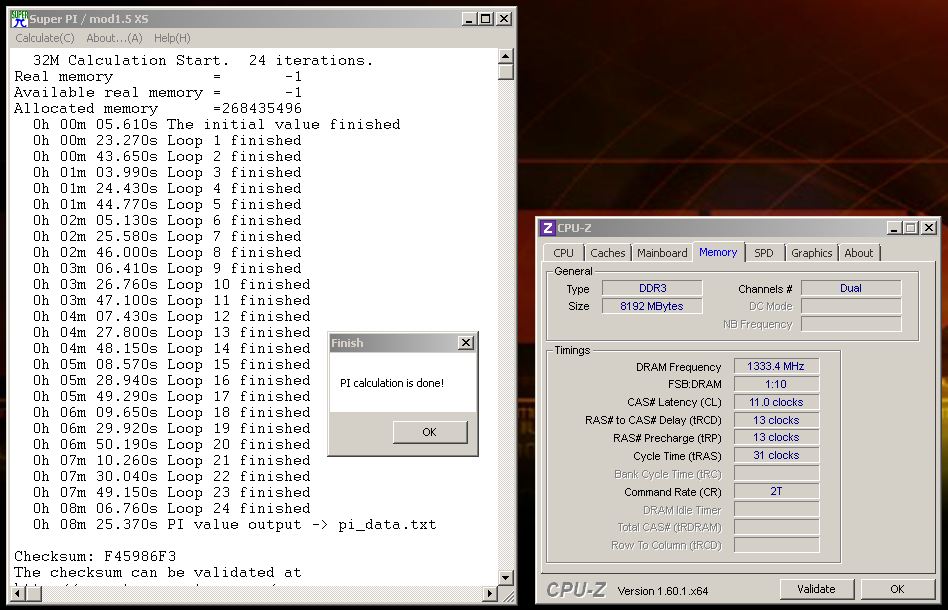This screenshot has height=610, width=948.
Task: Click the "The initial value finished" line
Action: tap(216, 125)
